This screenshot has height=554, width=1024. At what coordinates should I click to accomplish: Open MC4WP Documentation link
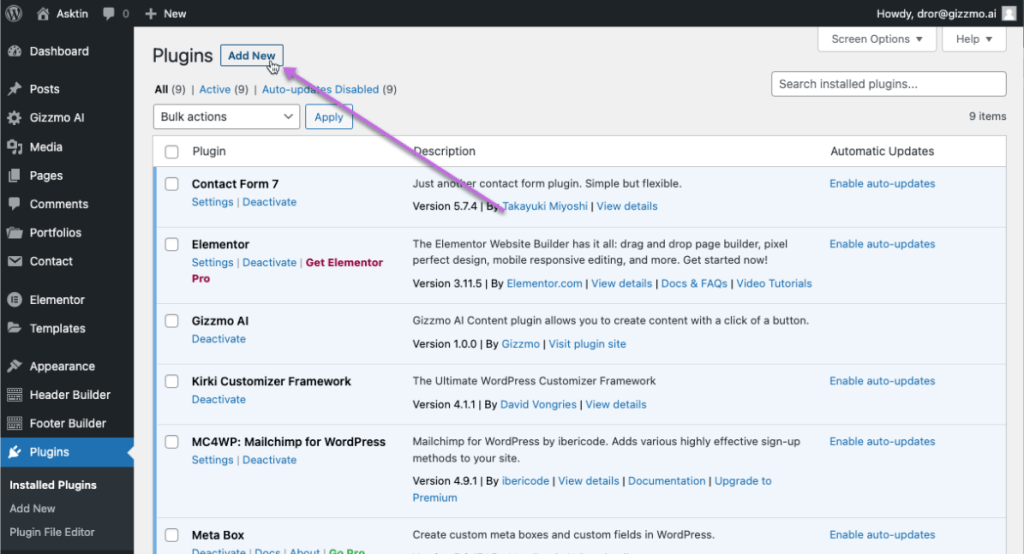click(667, 481)
